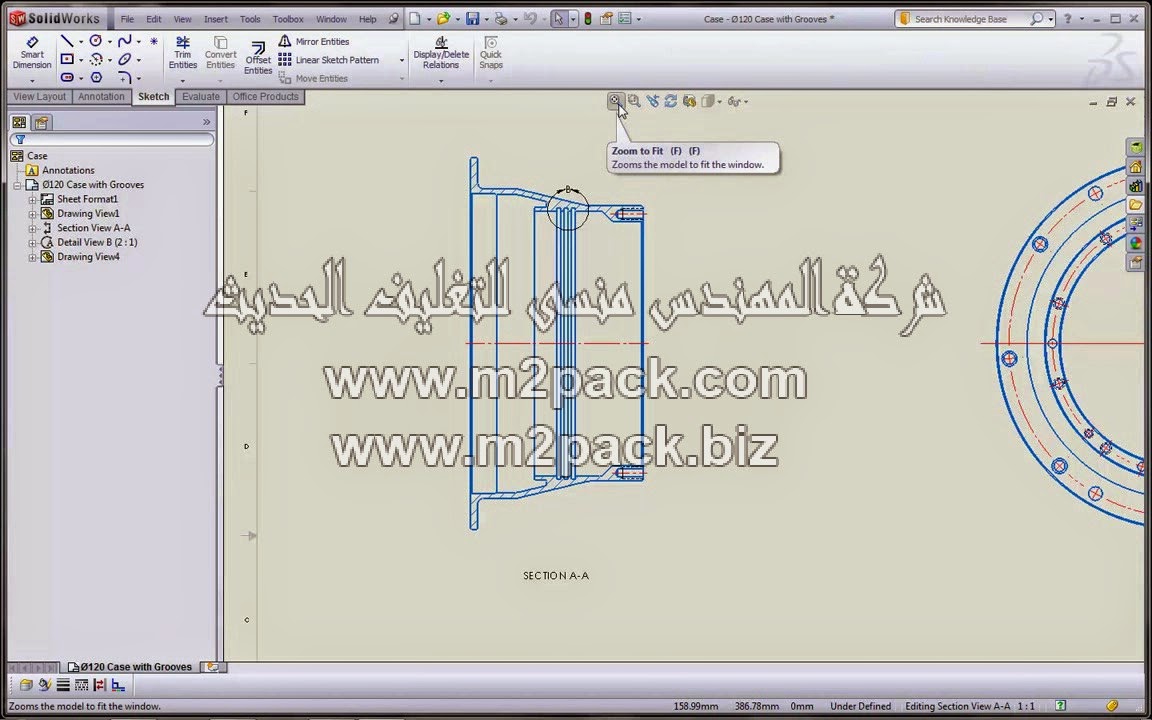Select the Ellipse sketch tool
The image size is (1152, 720).
point(125,60)
